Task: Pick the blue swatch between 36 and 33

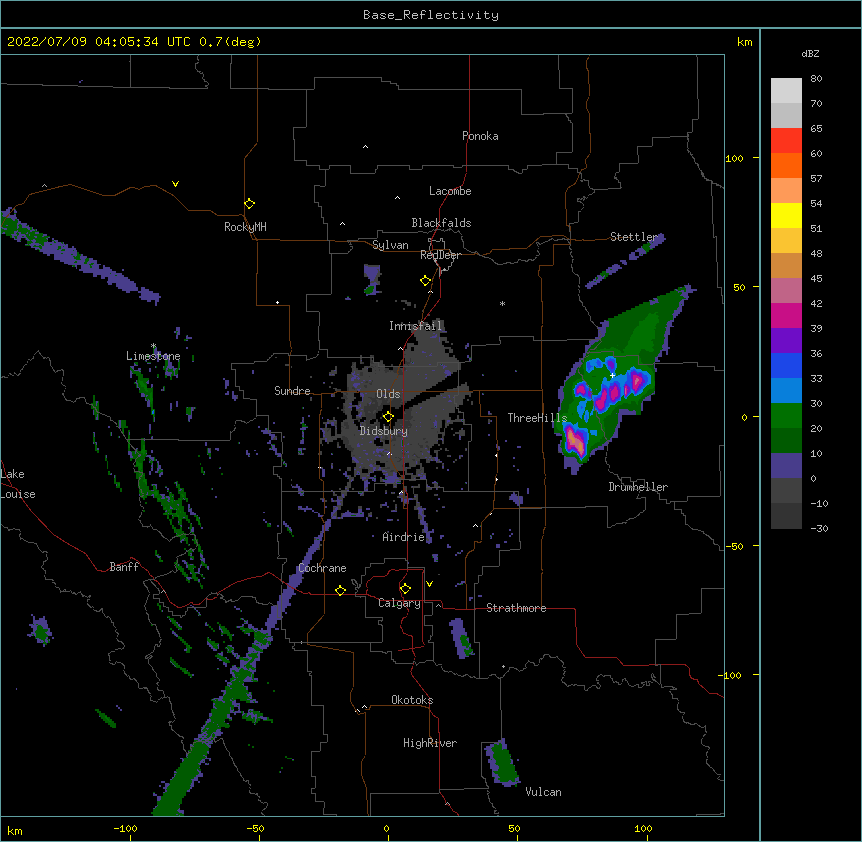Action: pos(786,365)
